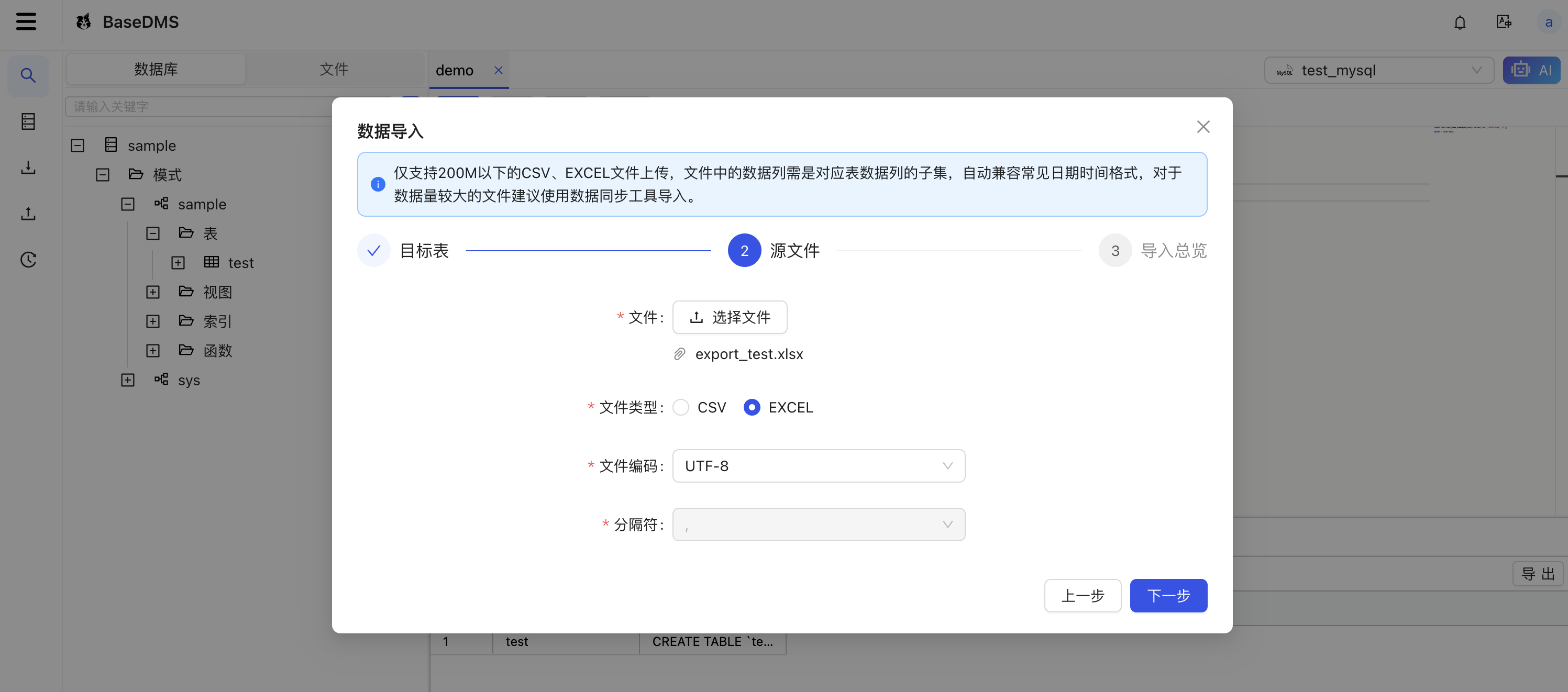Expand the sys schema node

(127, 380)
